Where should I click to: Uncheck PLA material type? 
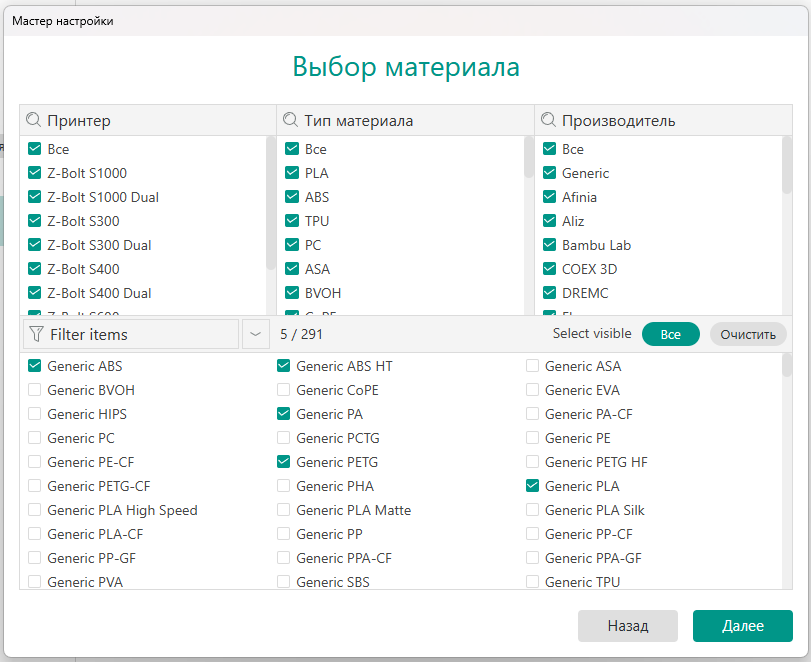click(292, 173)
